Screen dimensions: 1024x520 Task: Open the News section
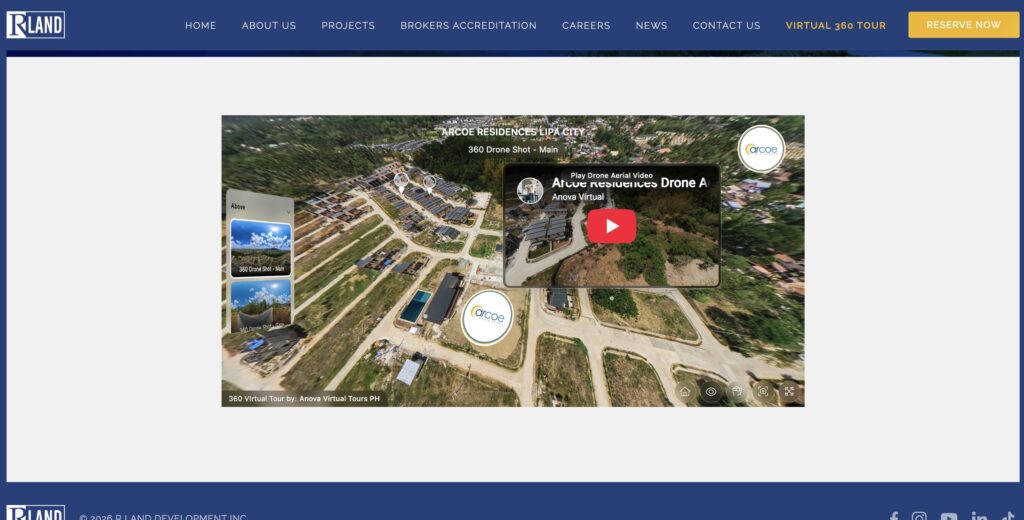[x=651, y=25]
